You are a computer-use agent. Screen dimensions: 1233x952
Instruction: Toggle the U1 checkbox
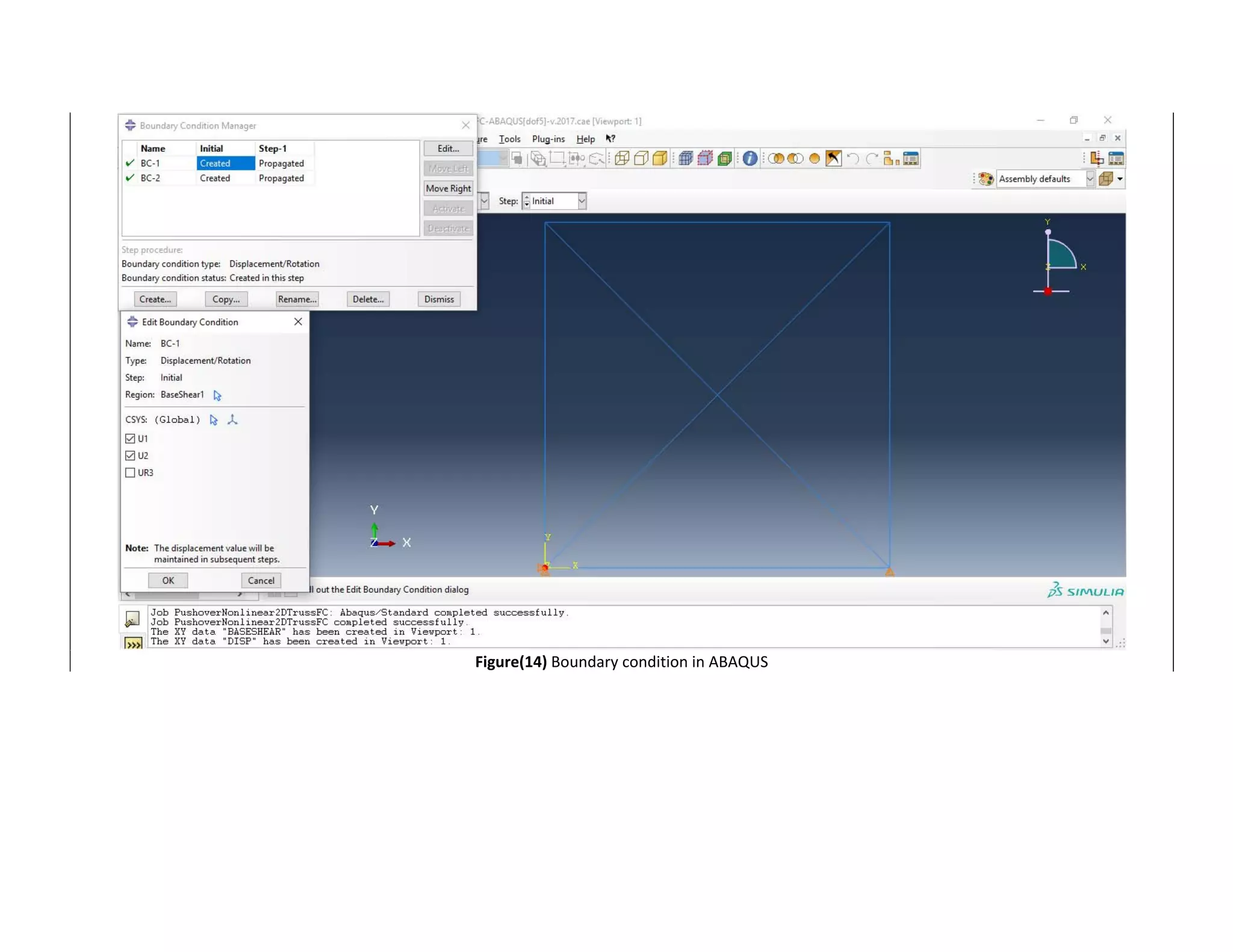point(130,439)
